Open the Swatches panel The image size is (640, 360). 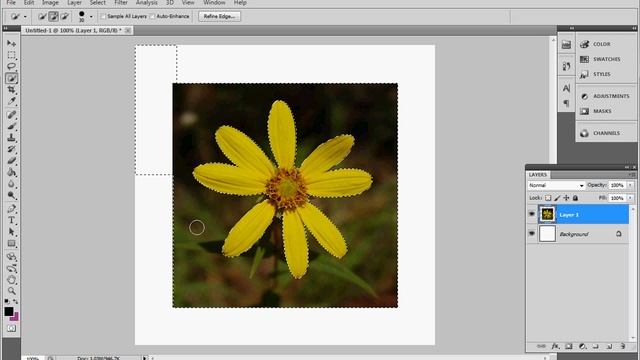[x=606, y=59]
